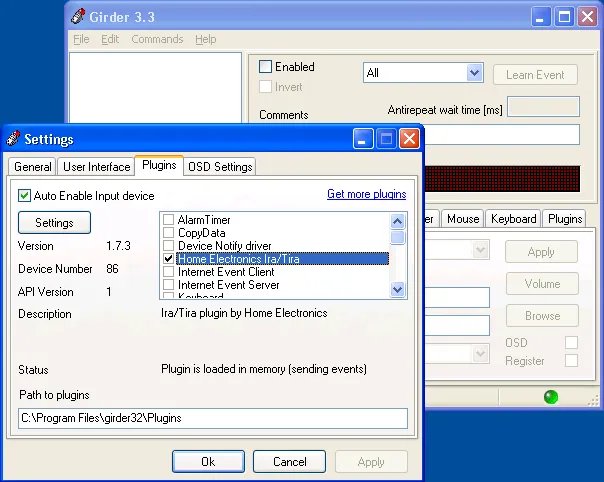Maximize the Girder 3.3 main window

point(564,17)
